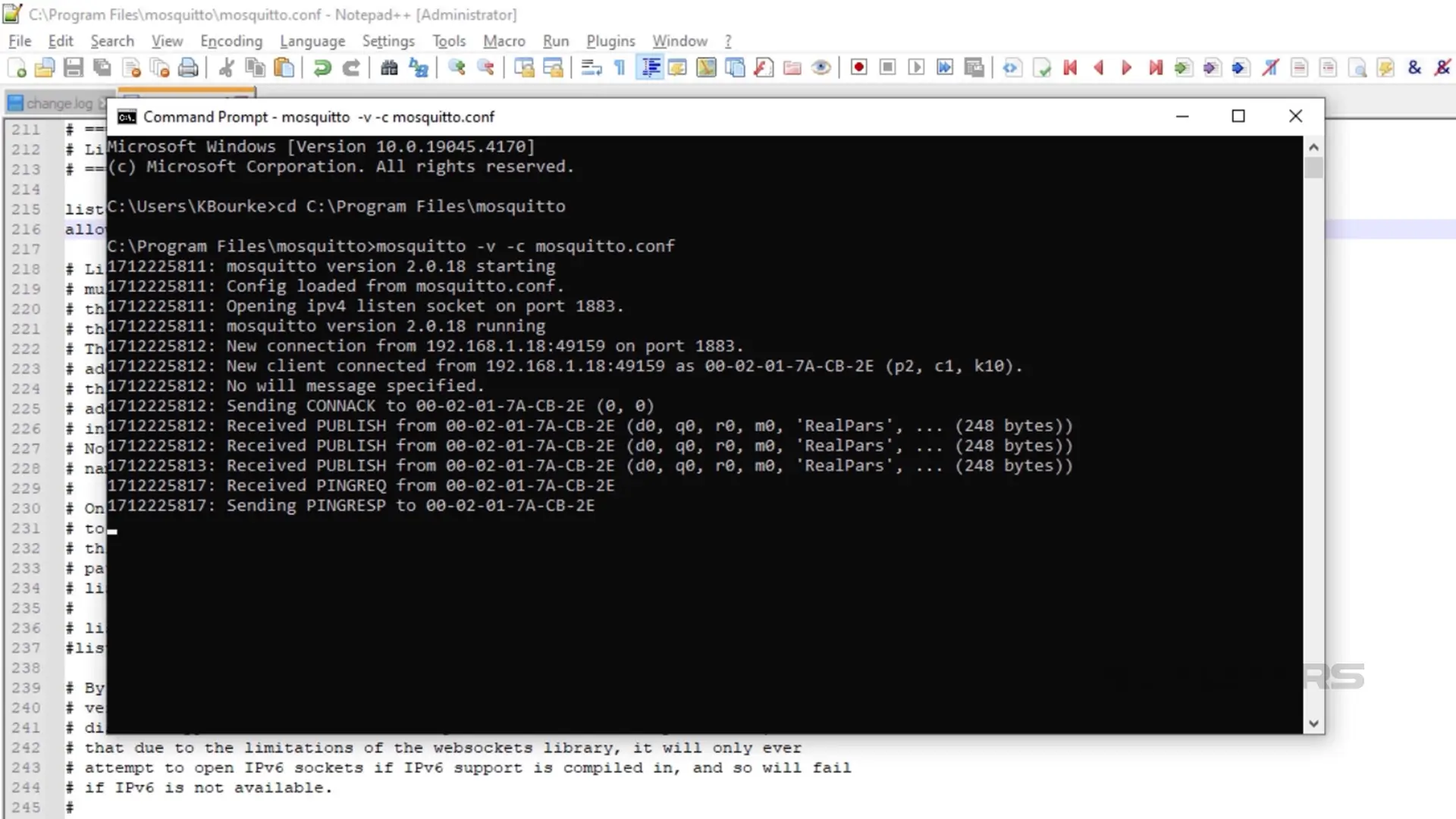Toggle synchronized horizontal scrolling
This screenshot has height=819, width=1456.
tap(554, 68)
